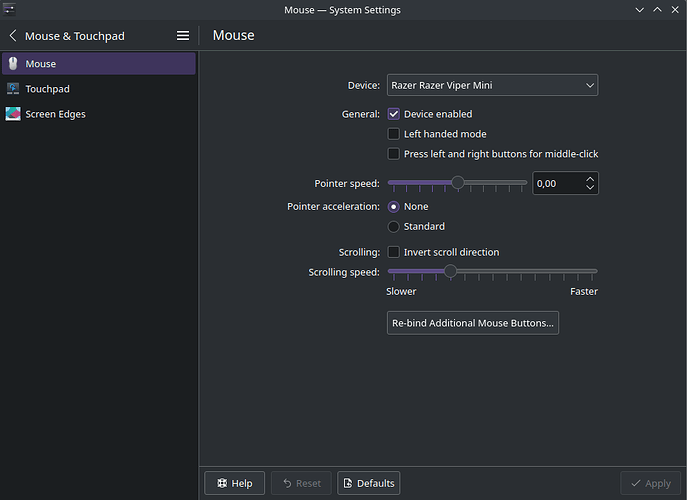Select the Mouse sidebar entry
The image size is (687, 500).
point(99,64)
